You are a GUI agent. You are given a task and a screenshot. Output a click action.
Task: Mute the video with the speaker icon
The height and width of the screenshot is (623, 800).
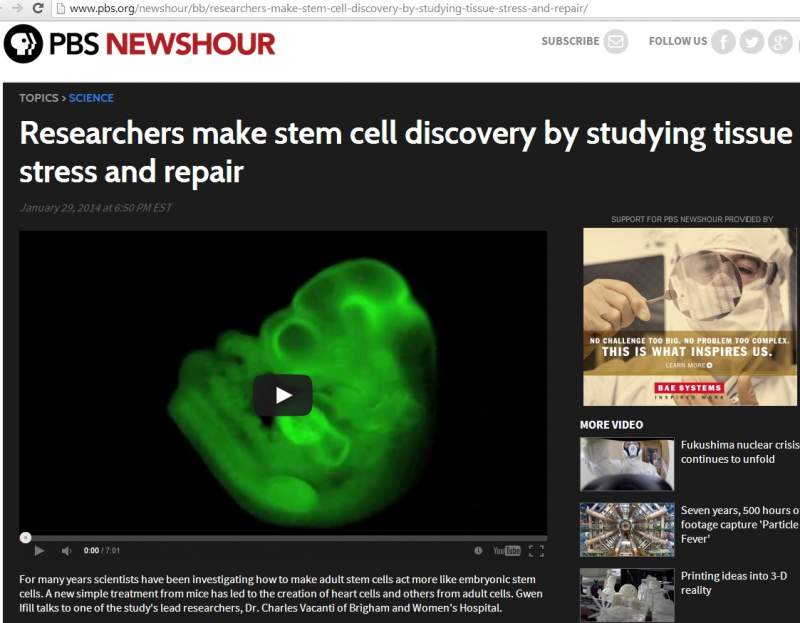(66, 551)
